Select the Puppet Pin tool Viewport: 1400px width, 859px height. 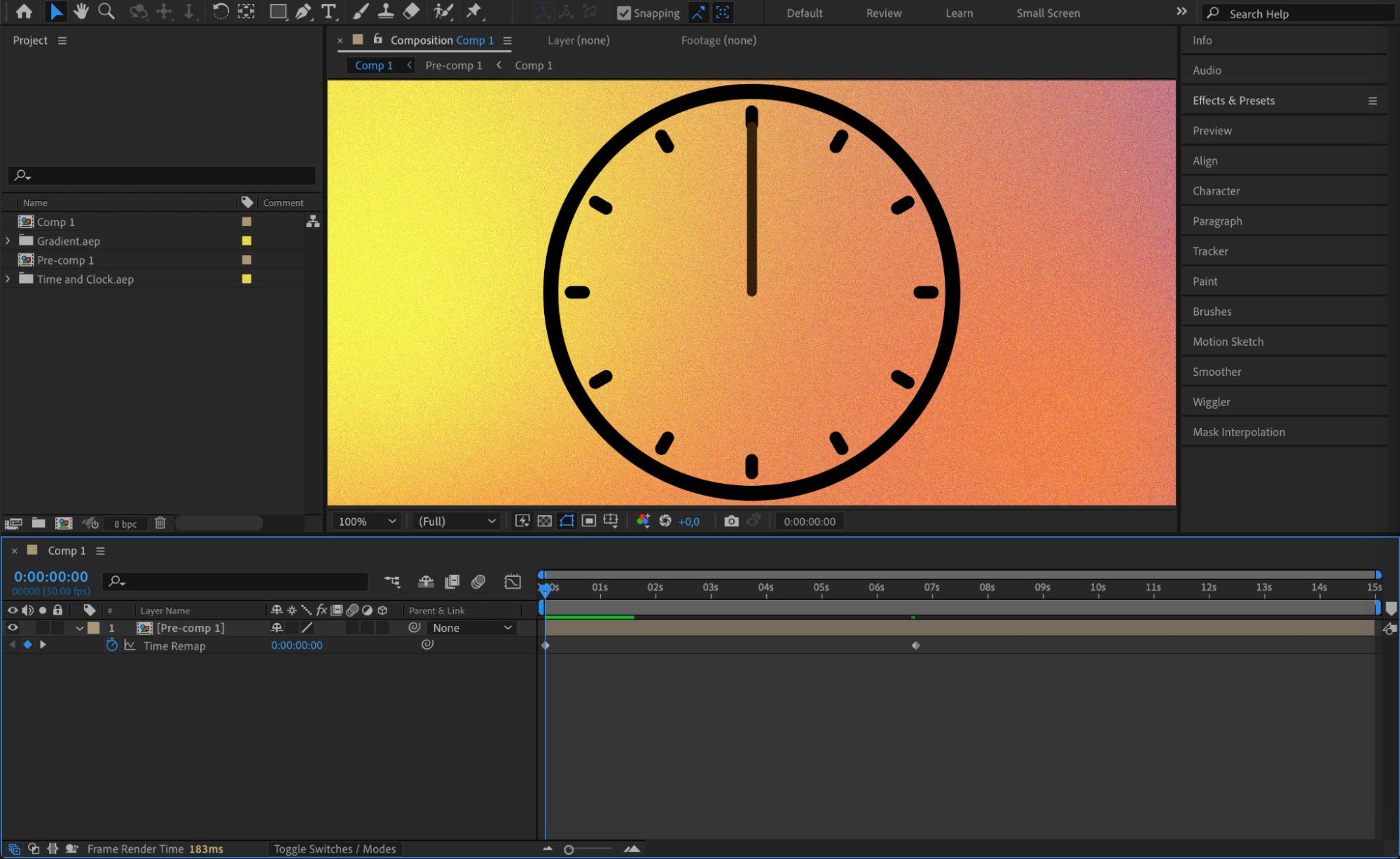click(474, 11)
